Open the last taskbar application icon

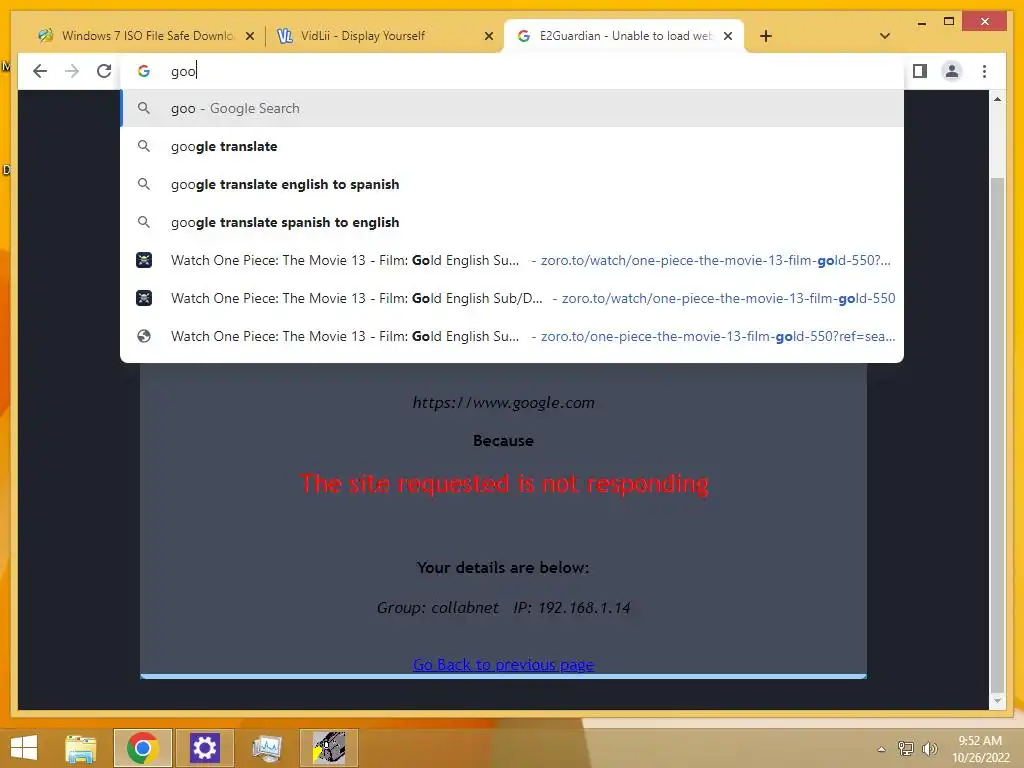click(328, 748)
